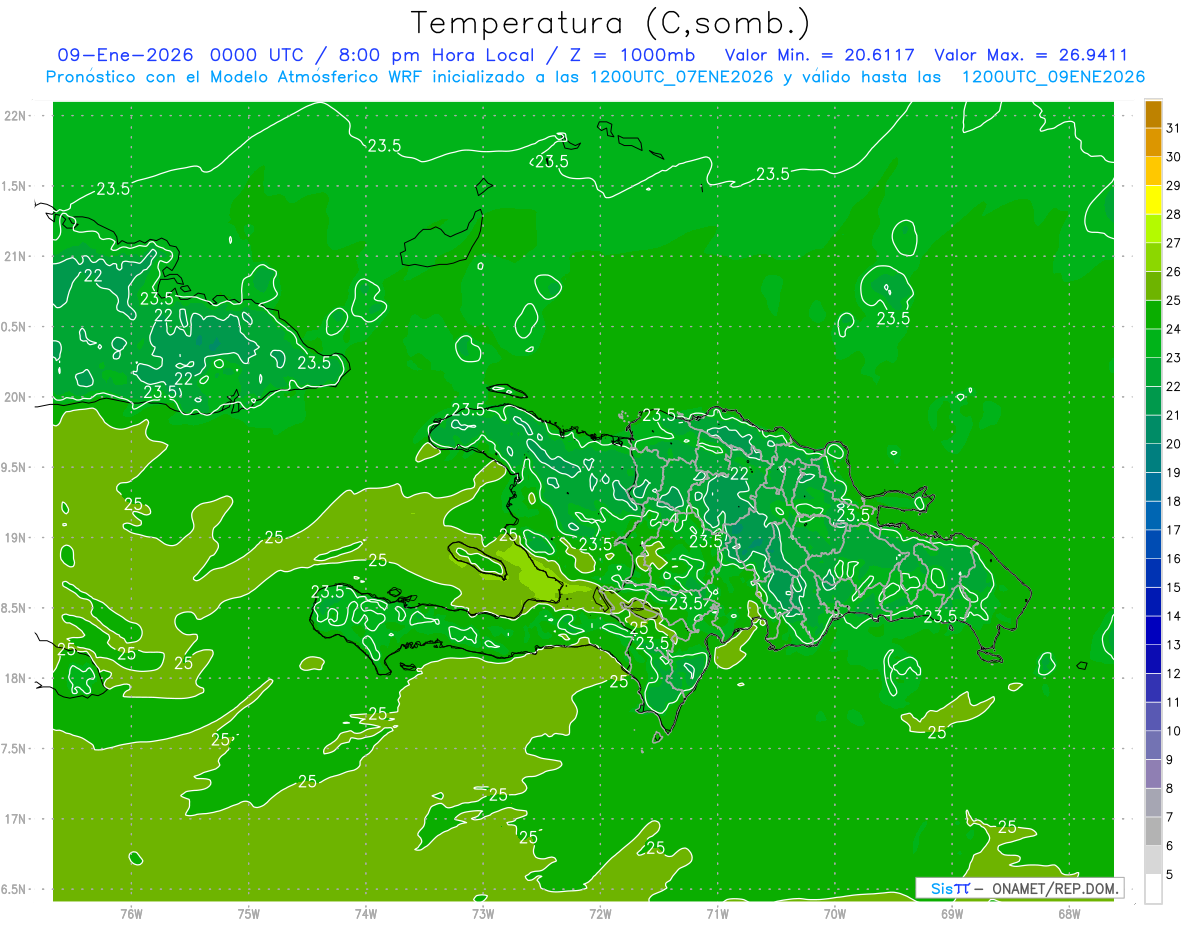Click the '76W' longitude axis label

(131, 913)
